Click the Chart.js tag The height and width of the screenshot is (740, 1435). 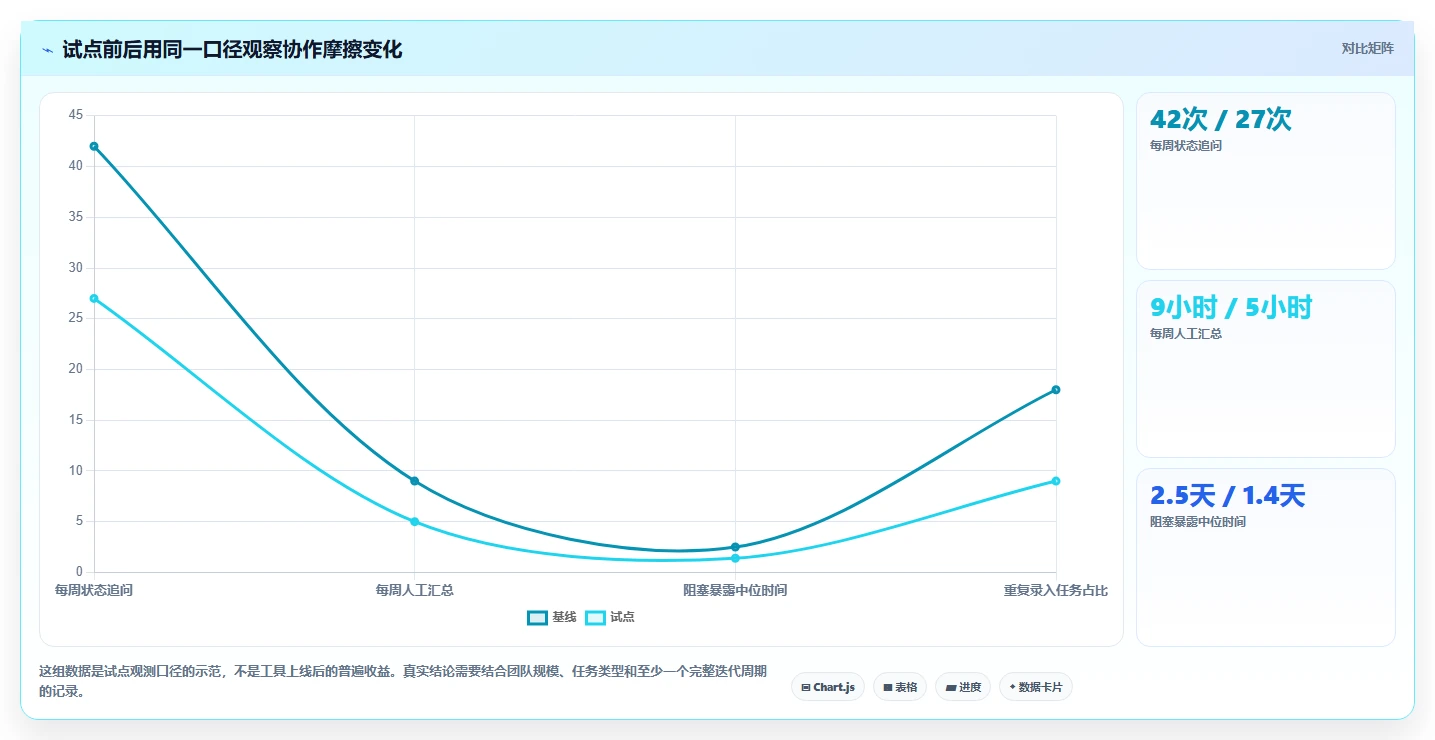[x=828, y=687]
